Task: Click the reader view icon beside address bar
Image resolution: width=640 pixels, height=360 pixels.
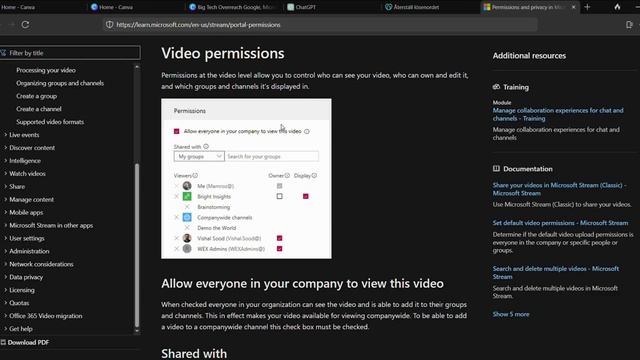Action: click(629, 25)
